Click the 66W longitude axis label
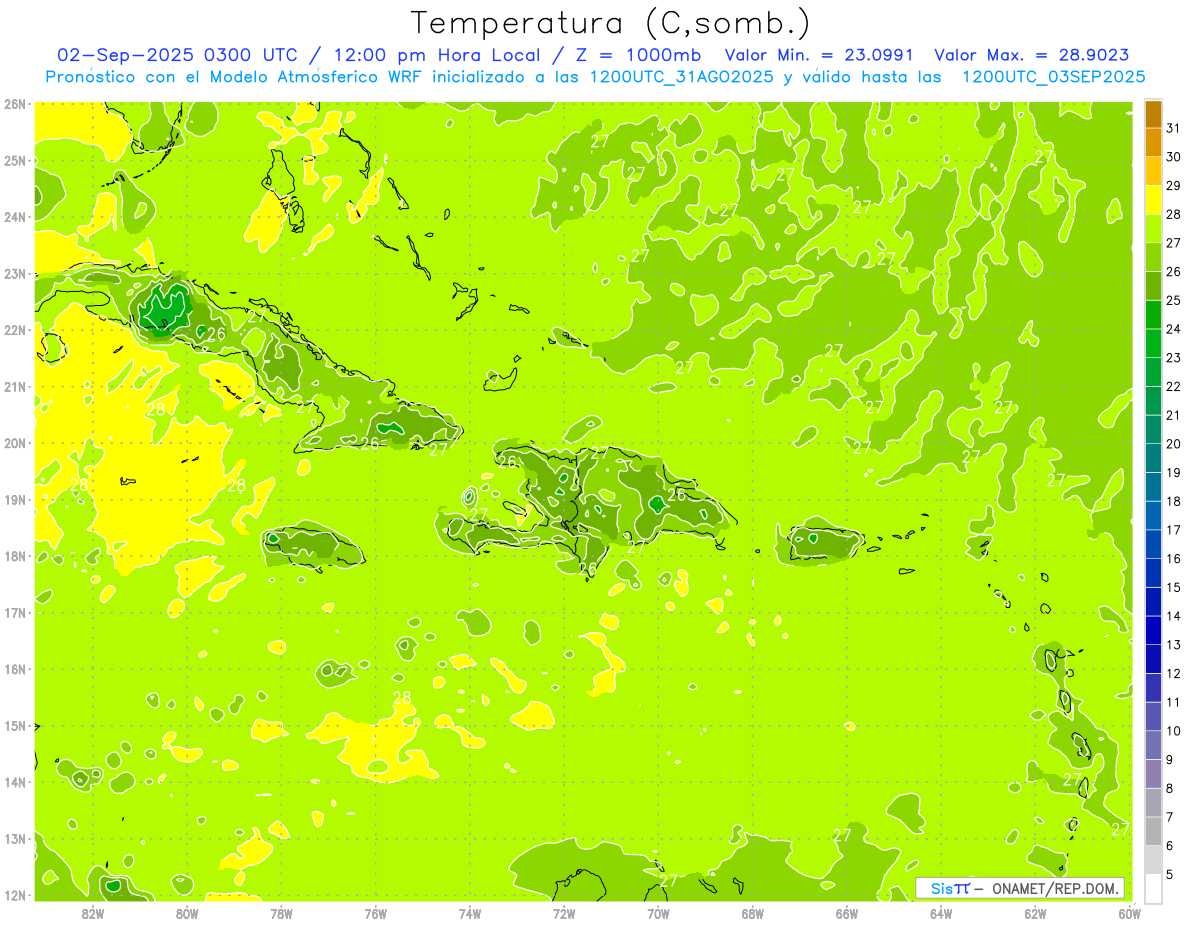The width and height of the screenshot is (1200, 927). tap(847, 914)
